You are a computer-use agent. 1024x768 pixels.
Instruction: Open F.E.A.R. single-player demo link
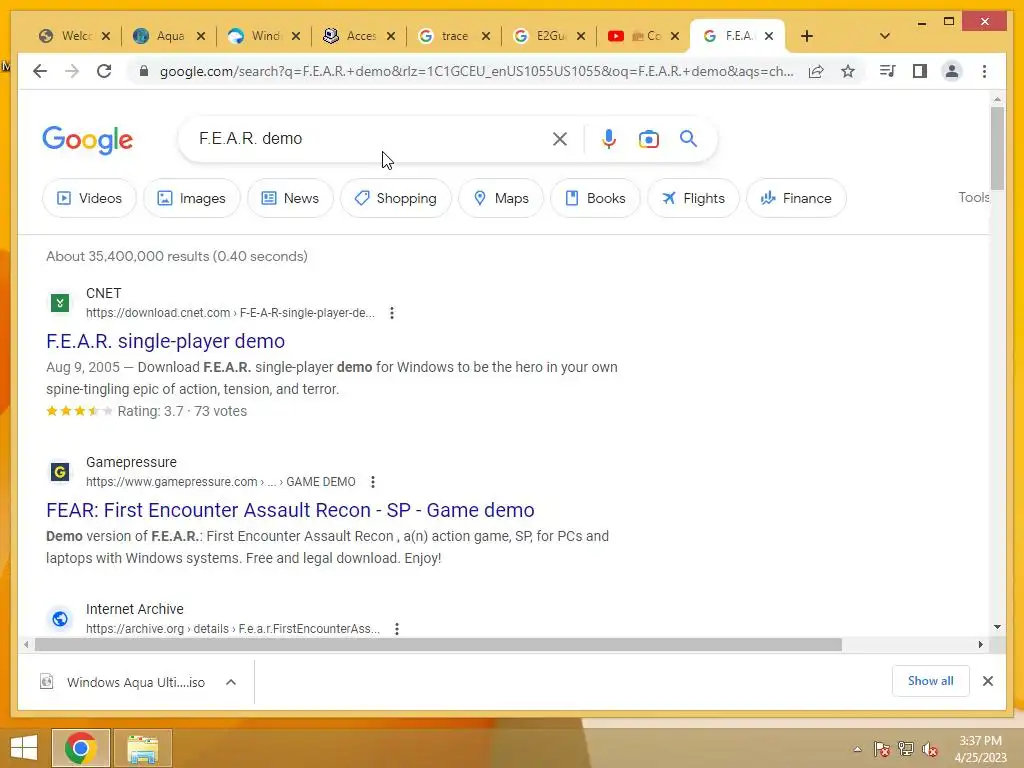[x=165, y=341]
